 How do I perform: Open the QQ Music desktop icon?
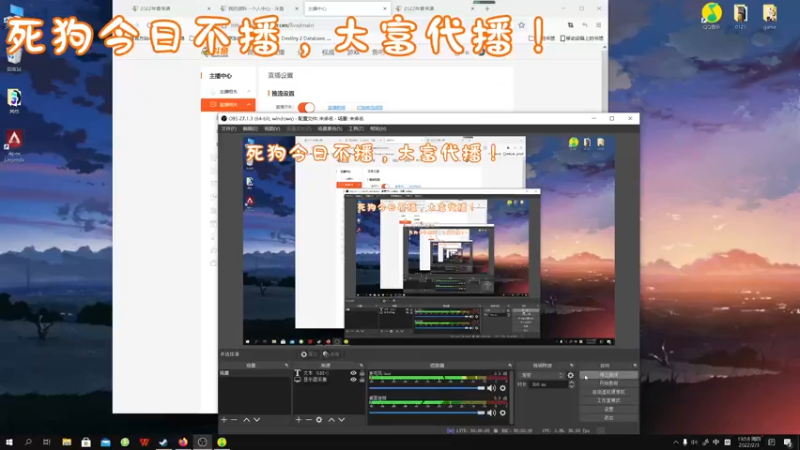(711, 16)
